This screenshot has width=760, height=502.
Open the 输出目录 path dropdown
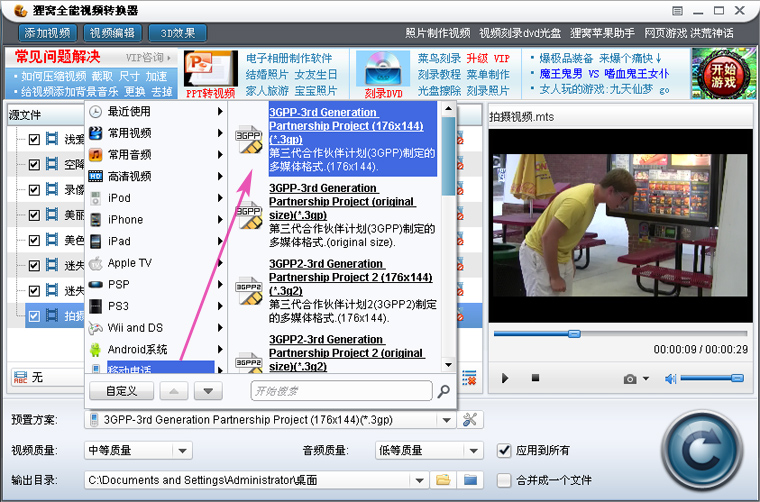pyautogui.click(x=420, y=480)
